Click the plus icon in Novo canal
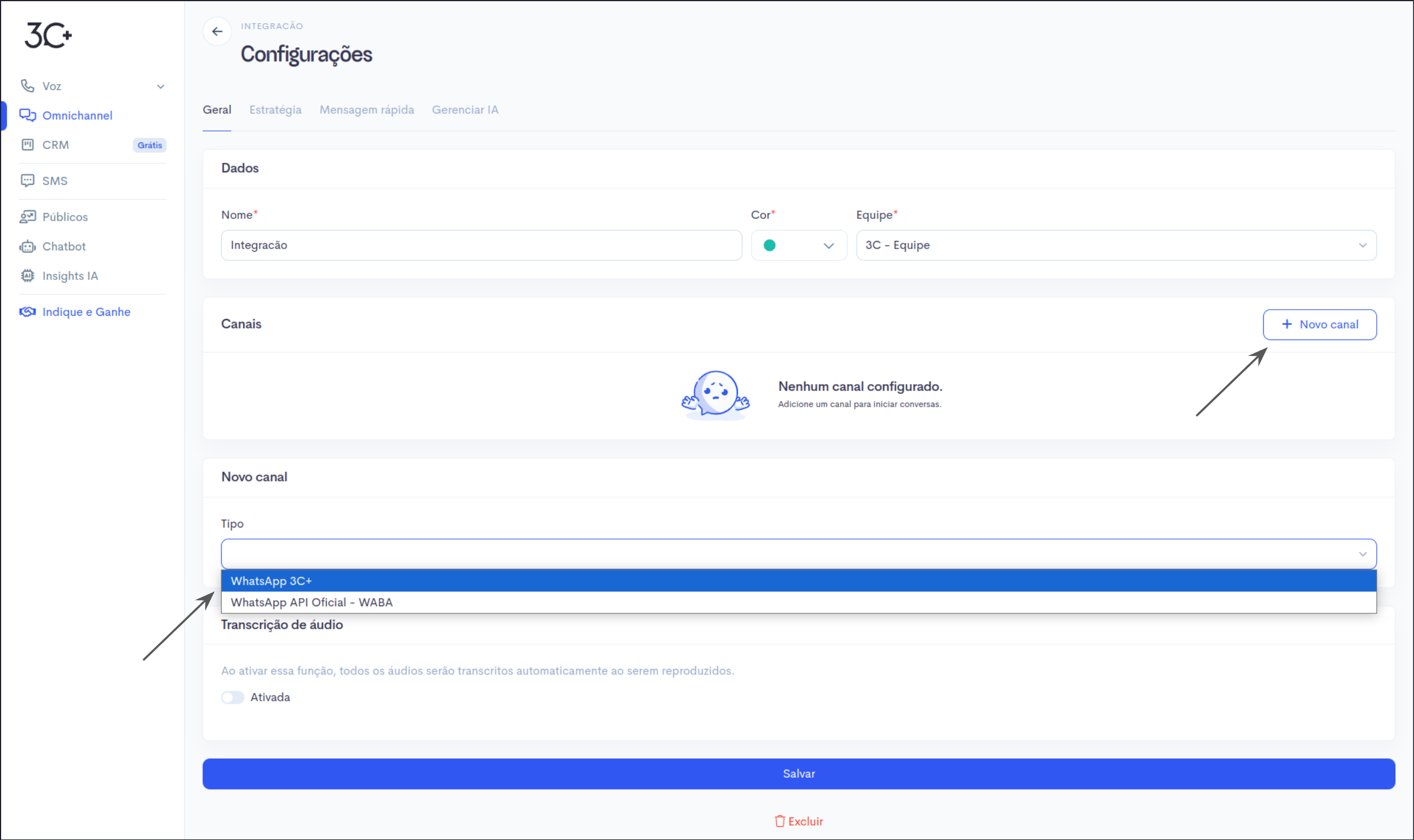 click(1287, 324)
